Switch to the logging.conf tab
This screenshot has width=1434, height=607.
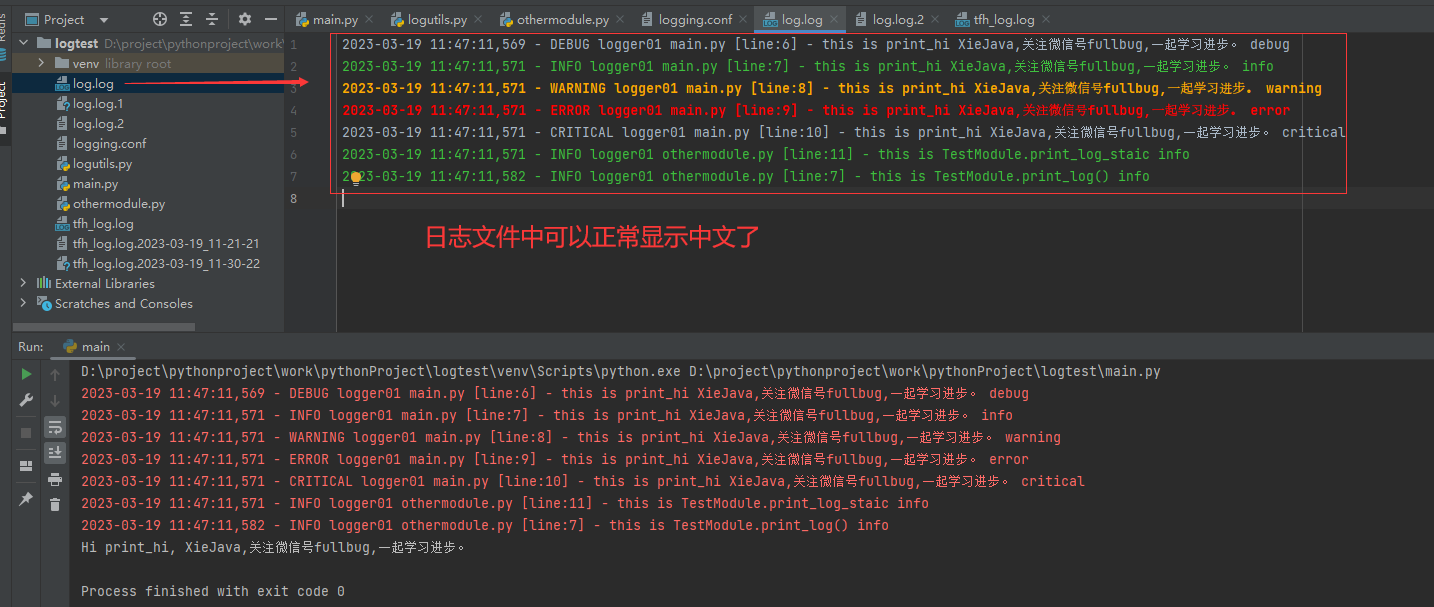click(x=693, y=18)
